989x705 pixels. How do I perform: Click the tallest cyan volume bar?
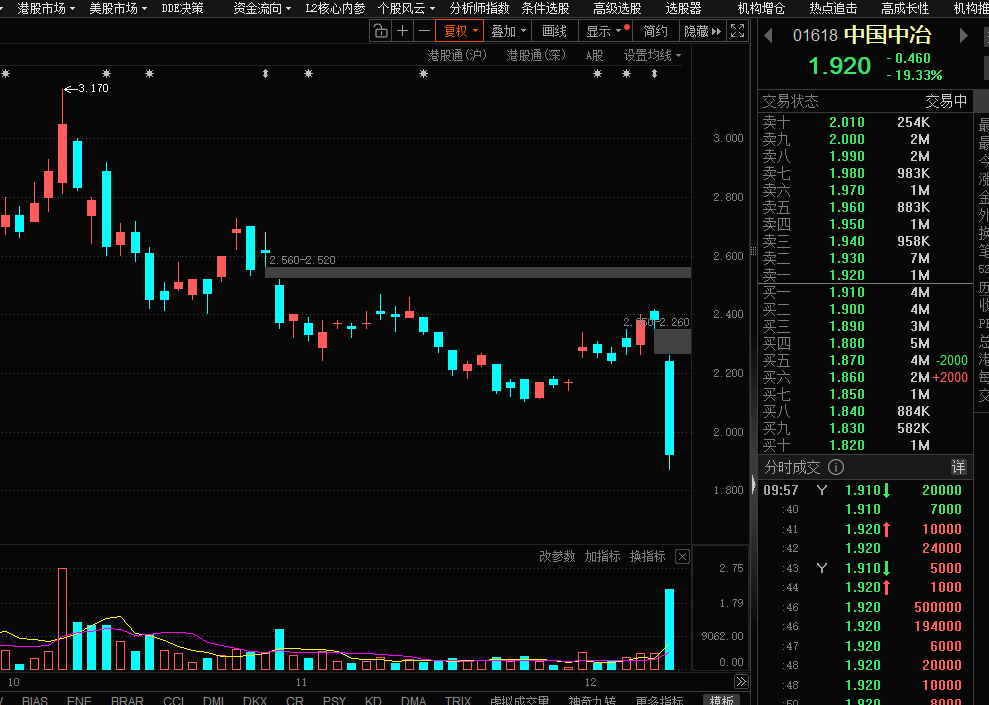669,628
